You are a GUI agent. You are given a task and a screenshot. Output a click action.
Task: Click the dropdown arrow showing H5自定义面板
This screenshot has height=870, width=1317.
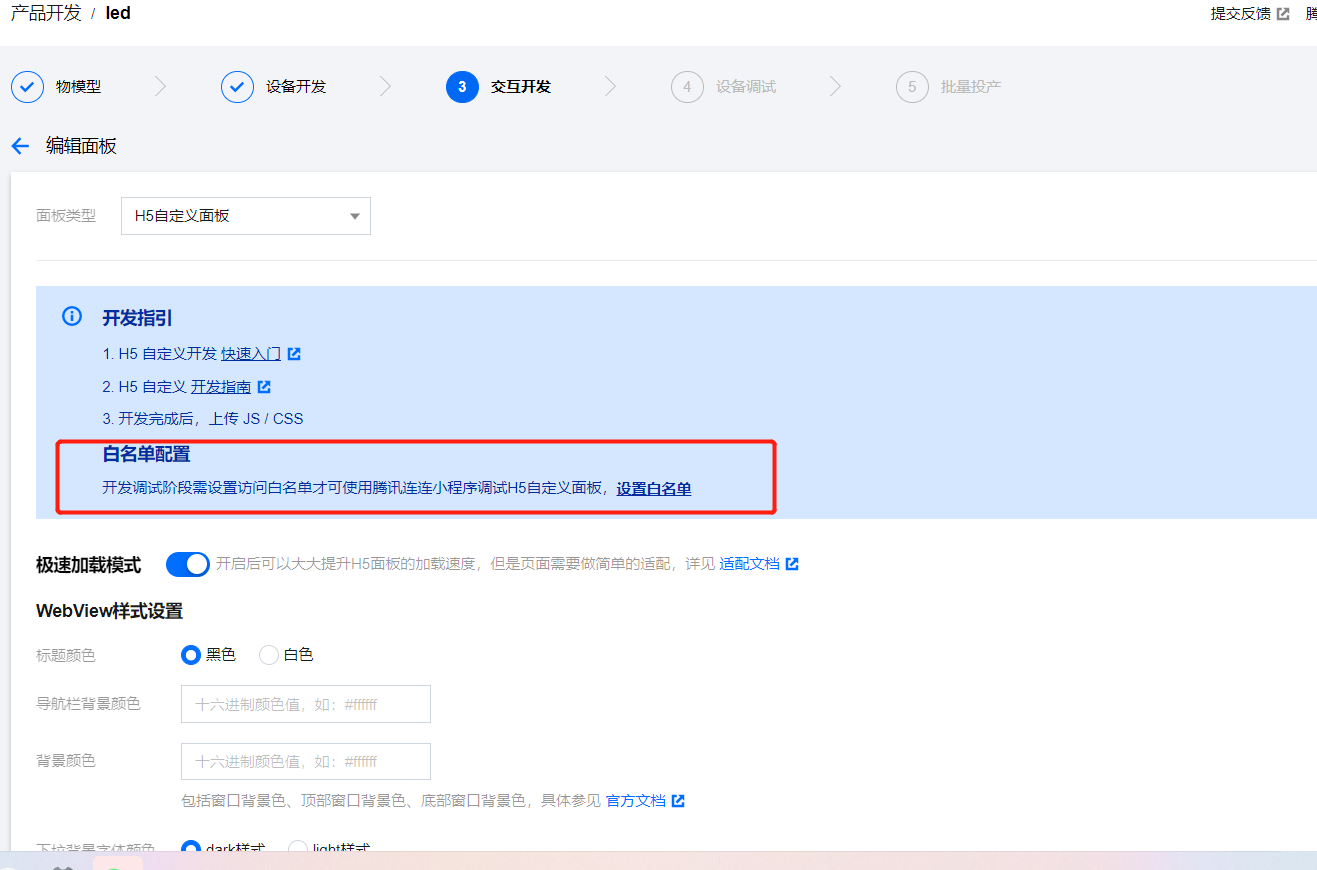(x=353, y=216)
